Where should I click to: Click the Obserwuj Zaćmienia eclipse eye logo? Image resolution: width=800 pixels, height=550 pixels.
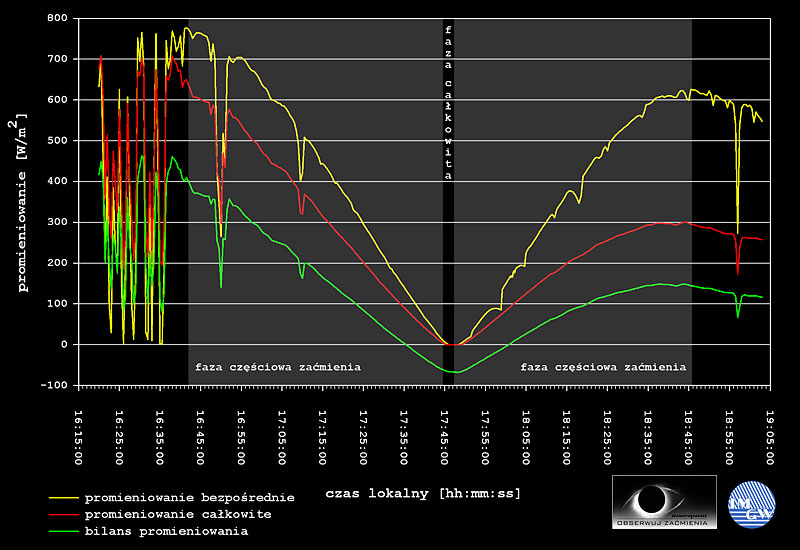(x=664, y=502)
